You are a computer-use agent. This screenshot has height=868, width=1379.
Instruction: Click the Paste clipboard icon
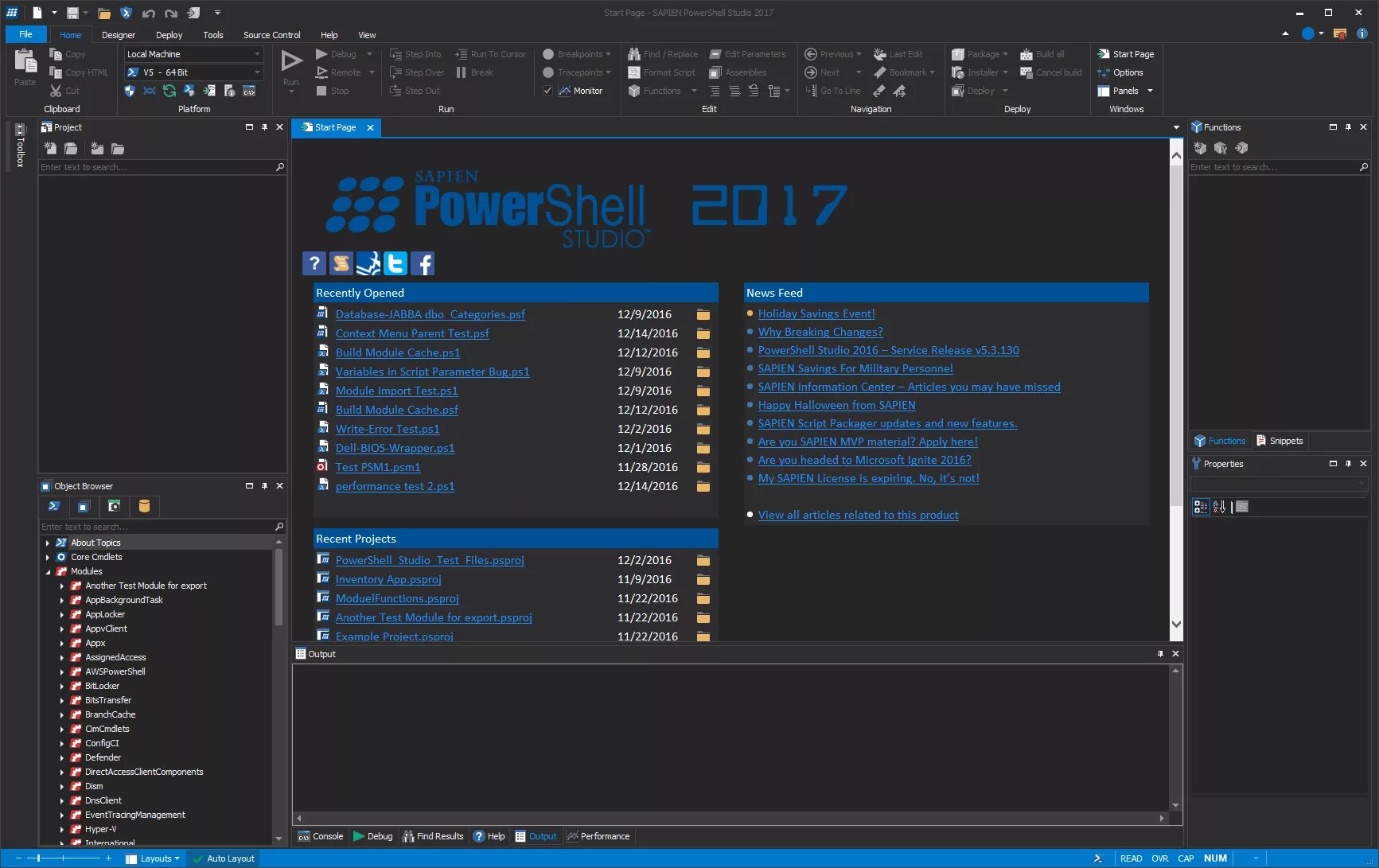25,60
